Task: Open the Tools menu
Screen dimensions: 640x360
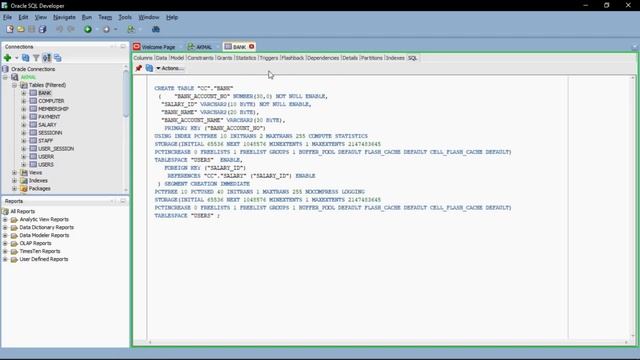Action: (x=125, y=17)
